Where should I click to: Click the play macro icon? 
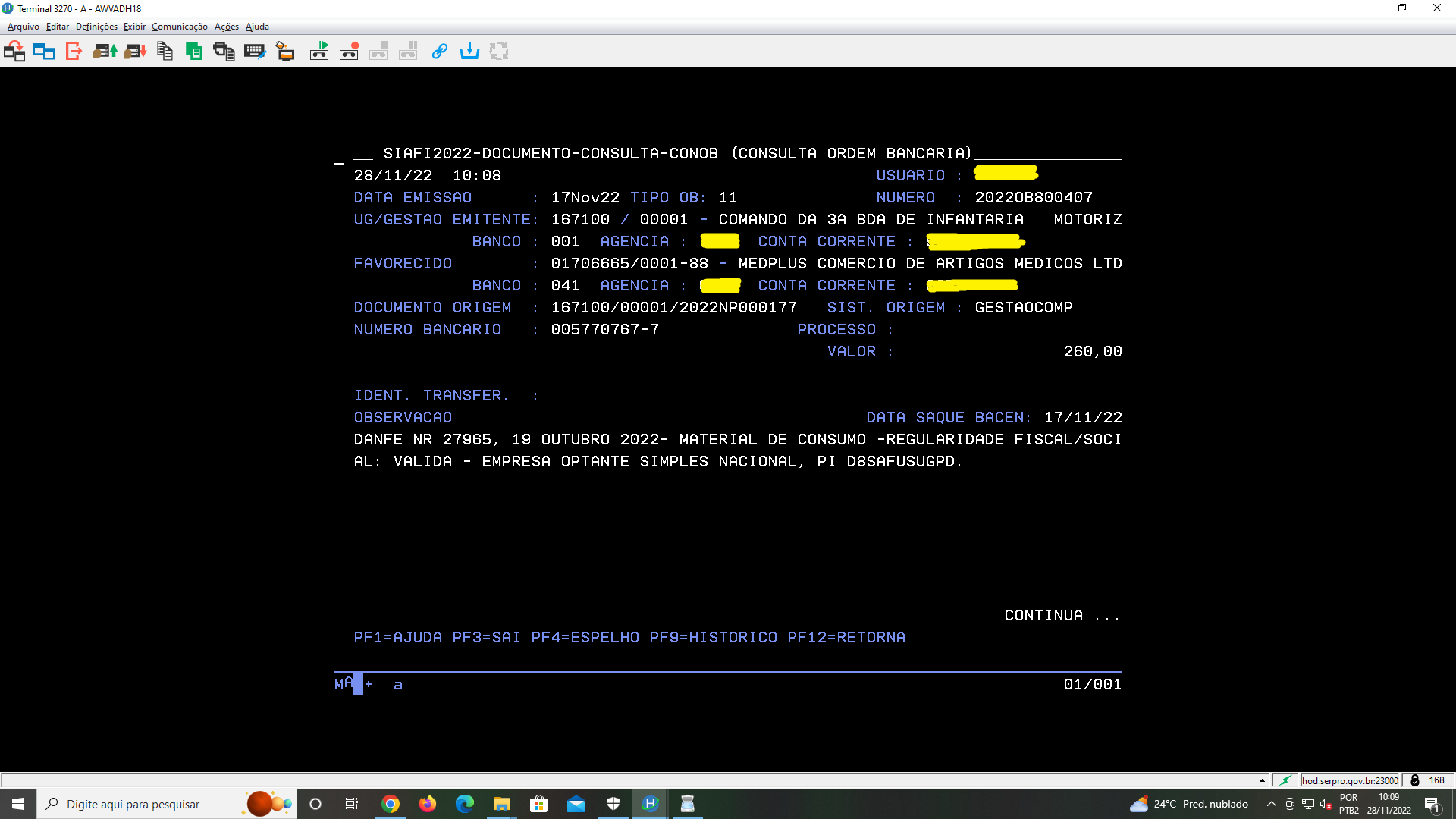[319, 52]
